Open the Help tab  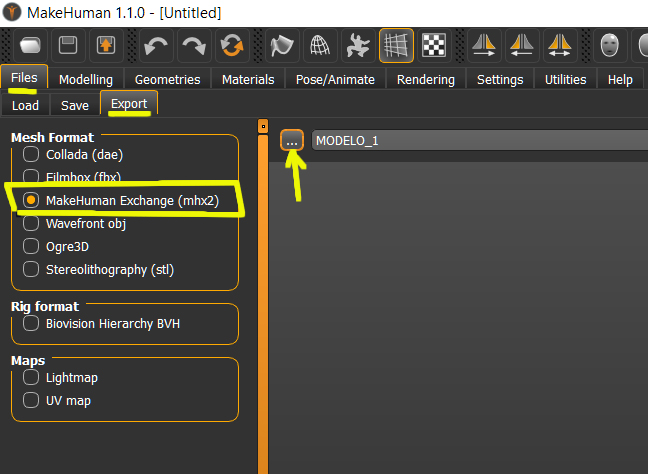[x=620, y=79]
